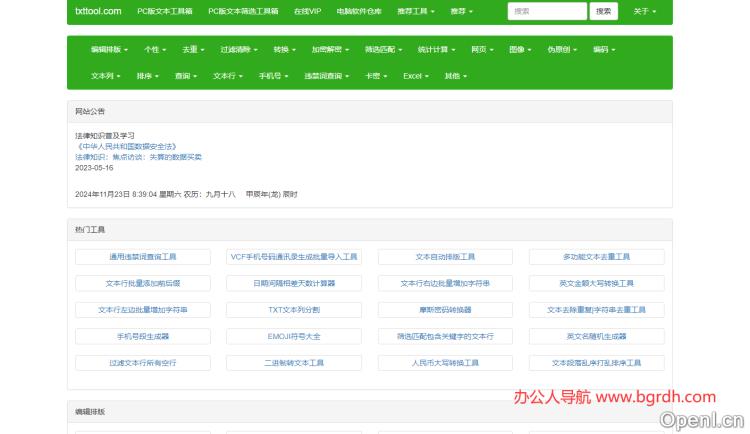Viewport: 750px width, 434px height.
Task: Expand the Excel category dropdown
Action: tap(416, 76)
